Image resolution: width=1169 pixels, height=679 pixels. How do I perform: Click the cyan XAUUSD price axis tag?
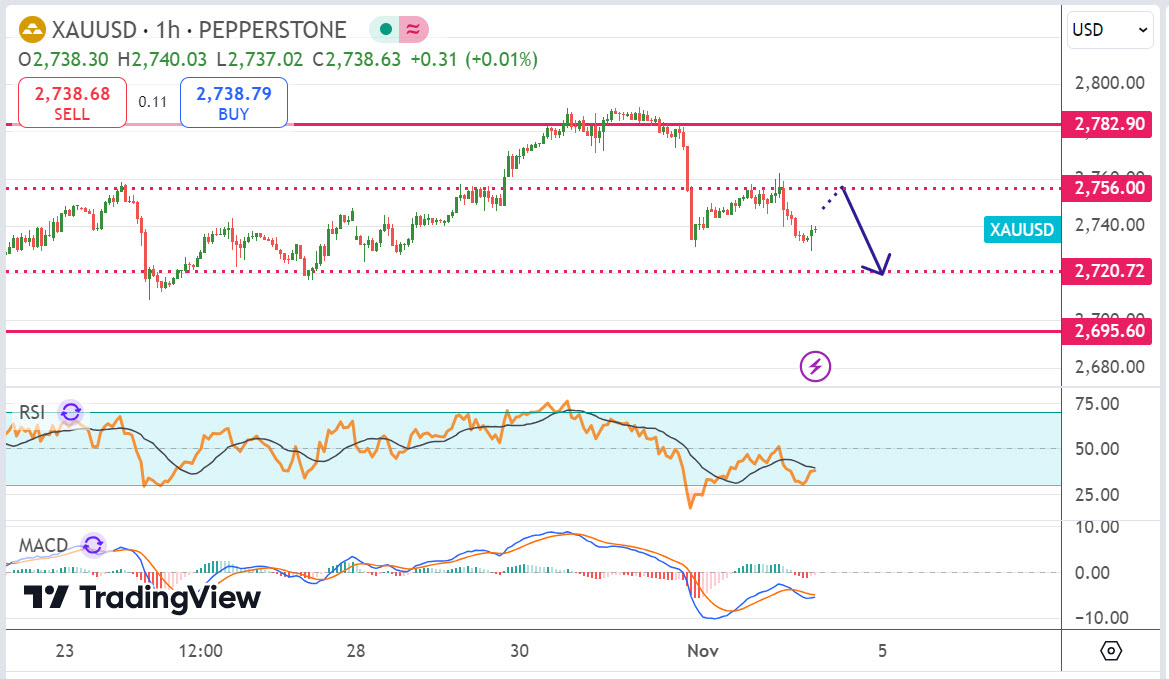pos(1021,230)
